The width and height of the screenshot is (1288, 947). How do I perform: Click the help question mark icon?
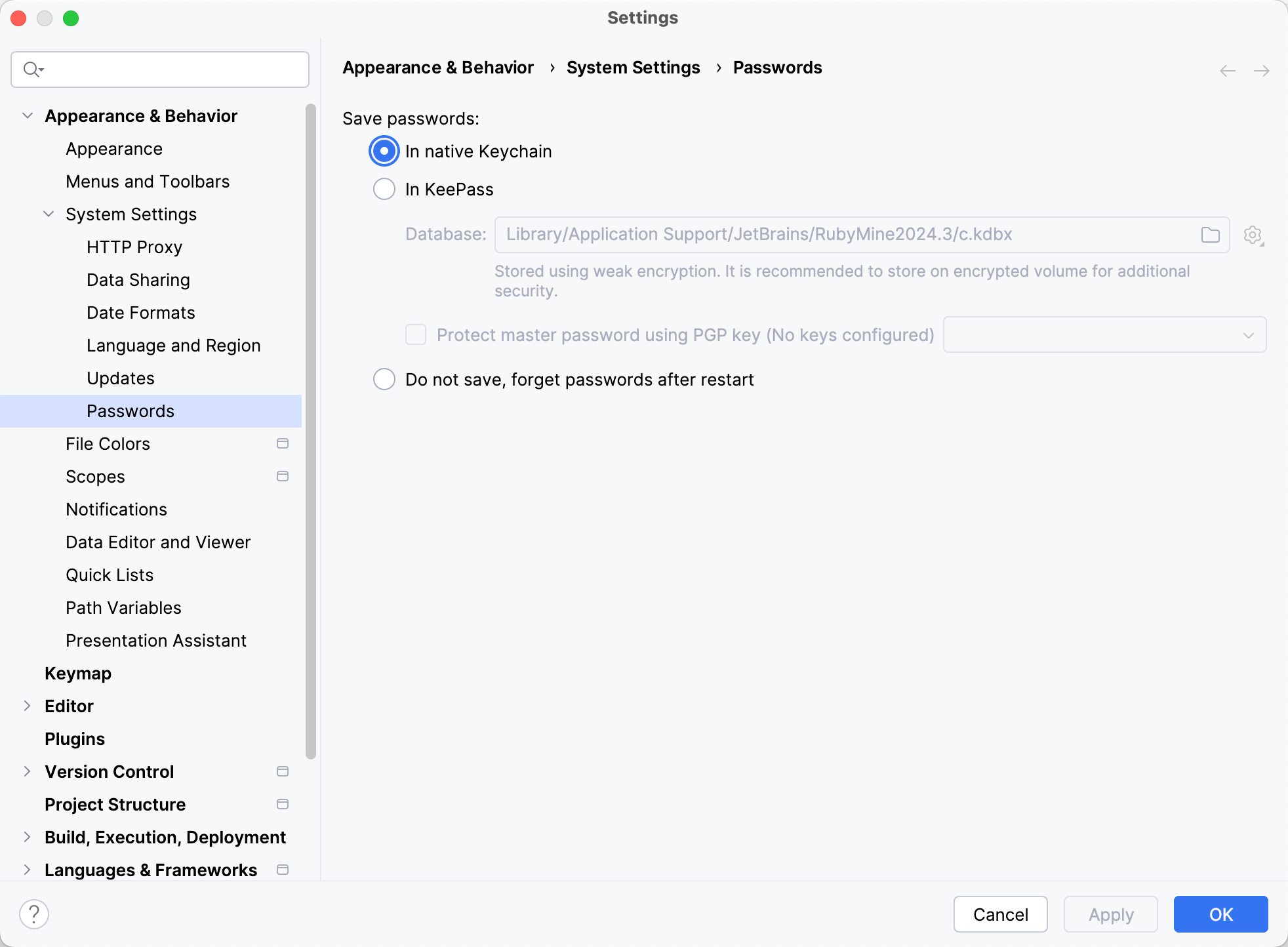[x=34, y=914]
